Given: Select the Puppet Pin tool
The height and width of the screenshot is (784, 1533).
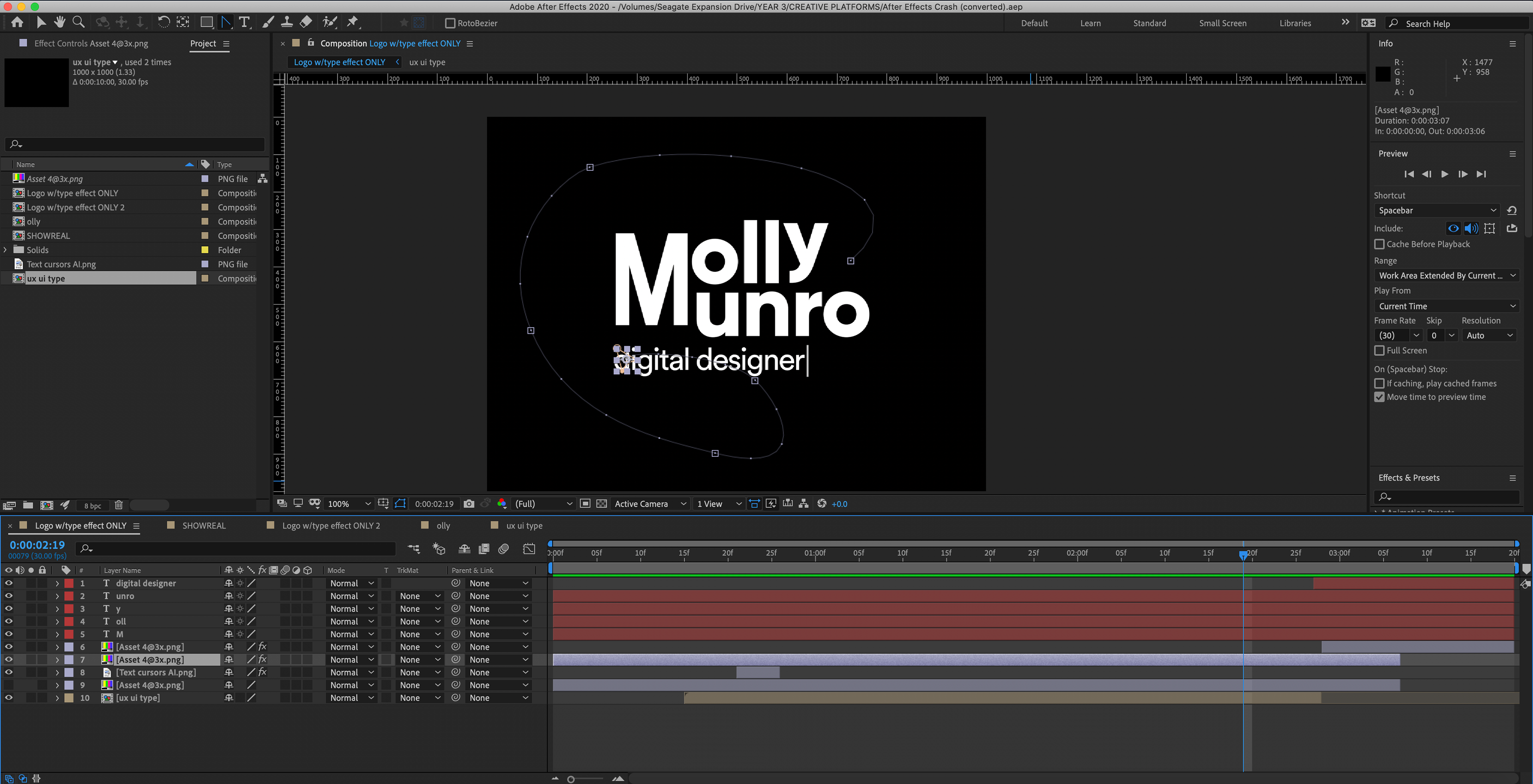Looking at the screenshot, I should click(353, 23).
